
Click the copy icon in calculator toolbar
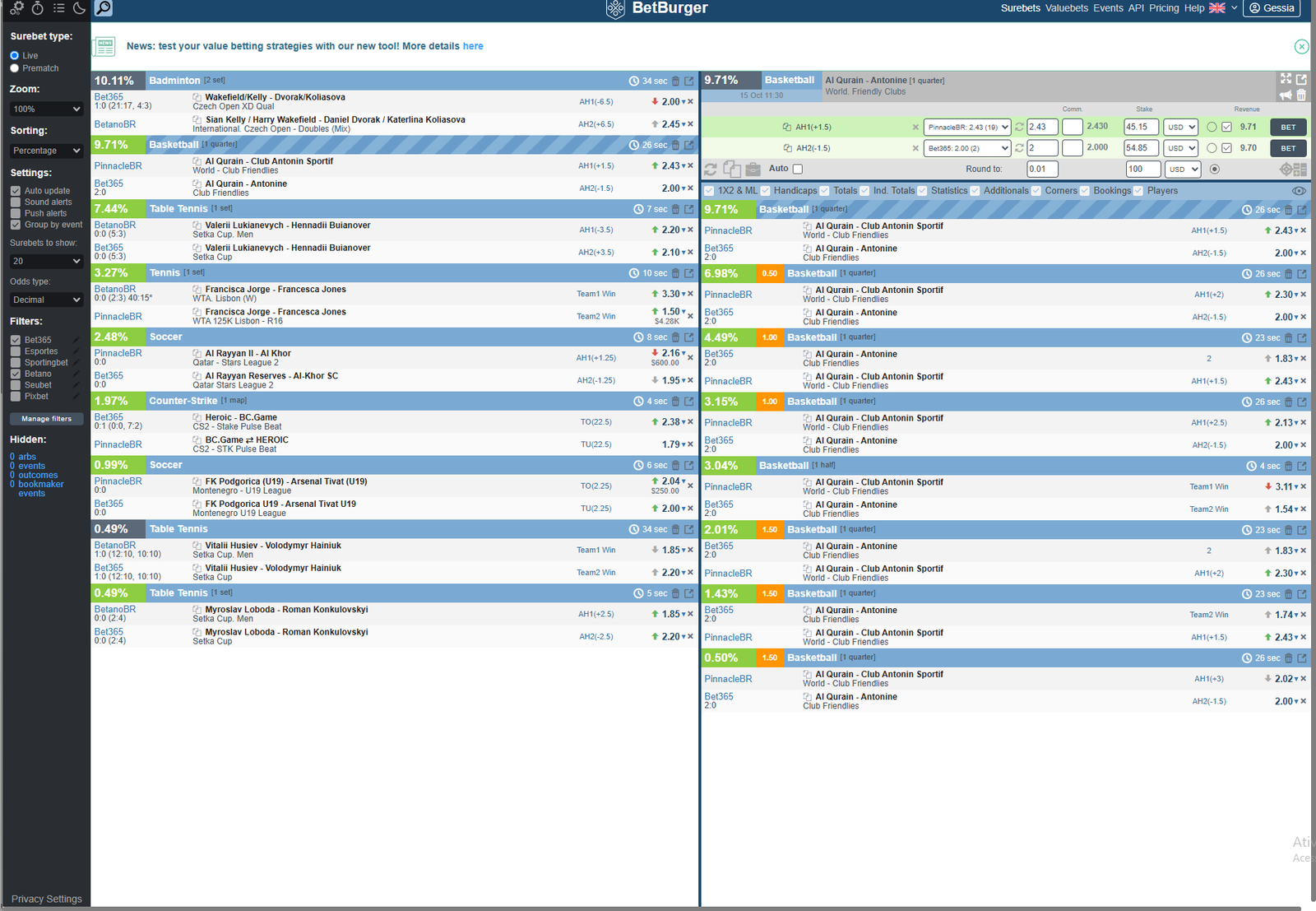(732, 170)
